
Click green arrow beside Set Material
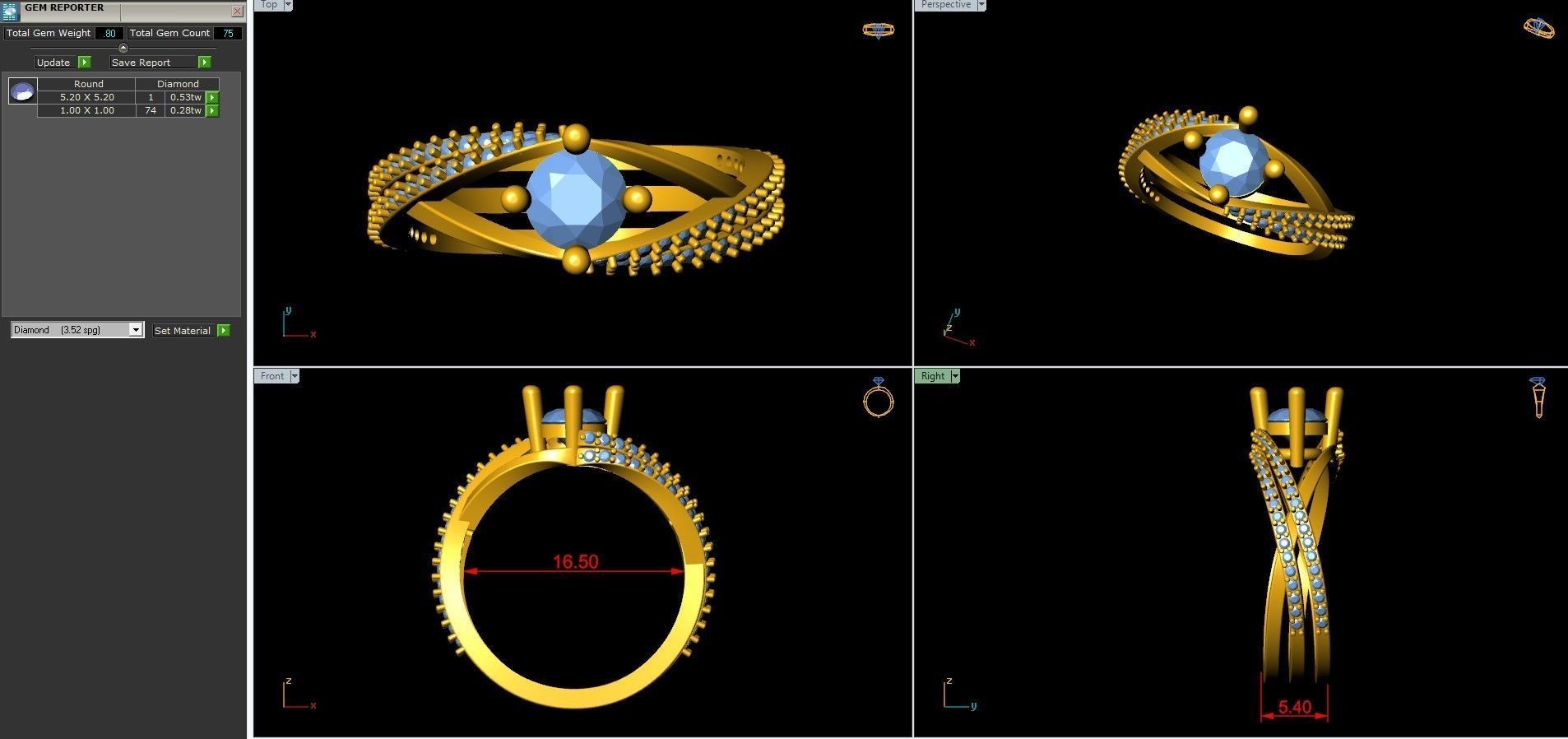tap(224, 331)
